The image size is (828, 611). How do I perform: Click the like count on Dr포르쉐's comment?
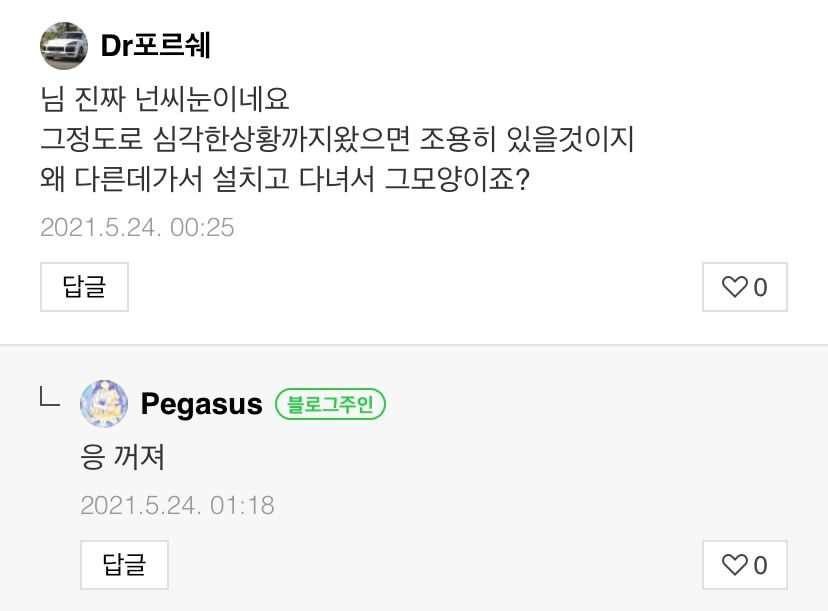pos(760,288)
